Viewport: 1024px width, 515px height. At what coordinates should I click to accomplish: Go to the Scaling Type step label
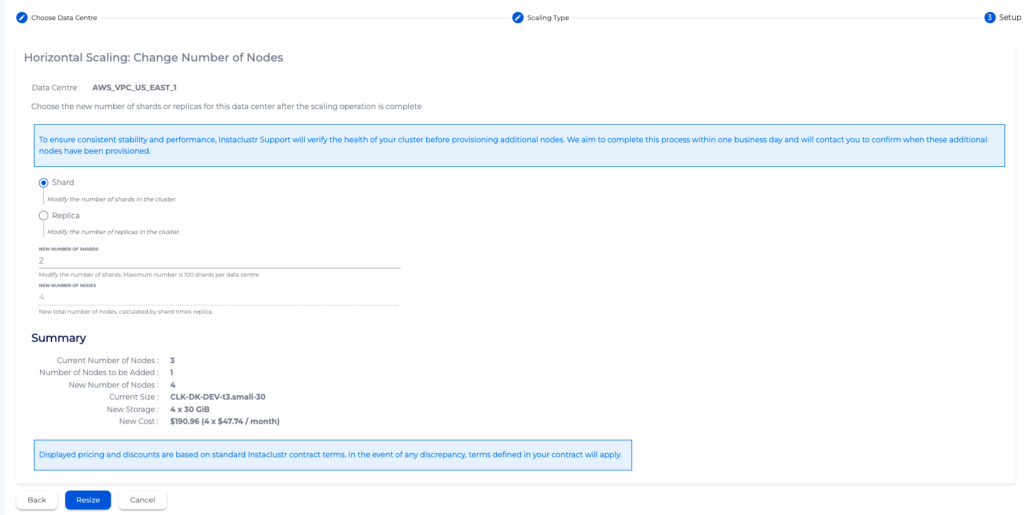tap(548, 18)
